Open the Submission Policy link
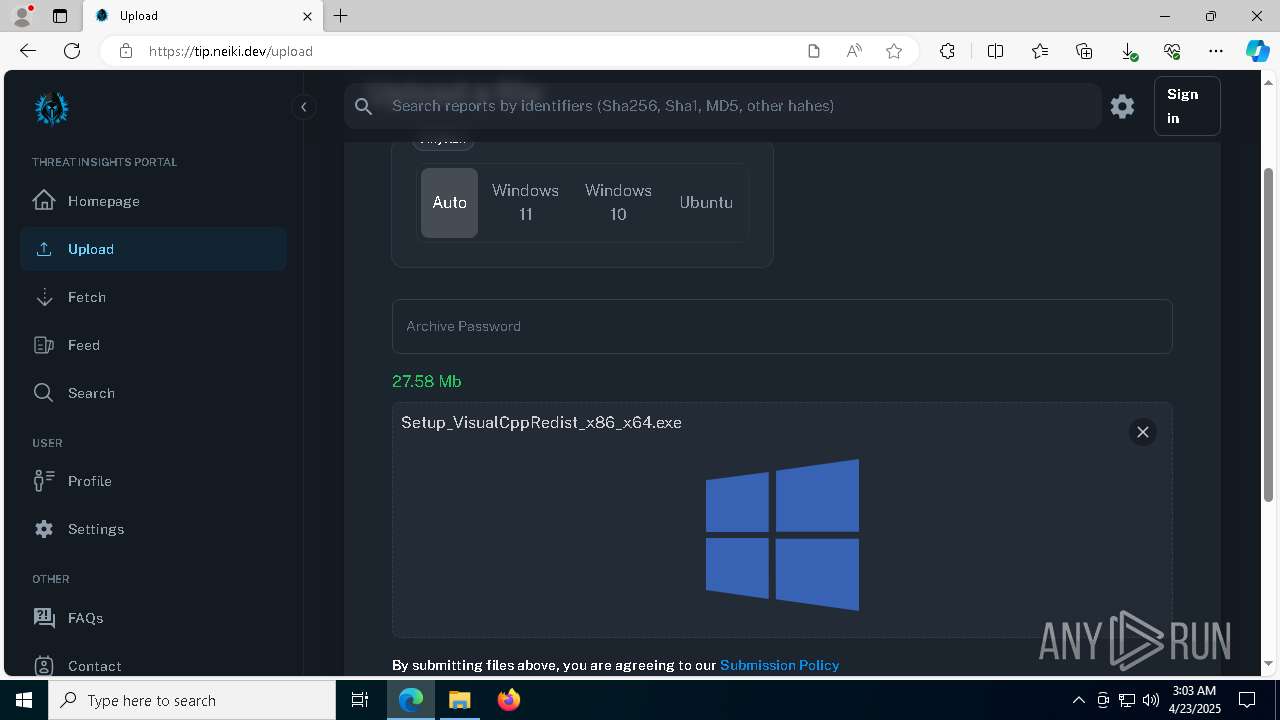Viewport: 1280px width, 720px height. click(x=779, y=665)
